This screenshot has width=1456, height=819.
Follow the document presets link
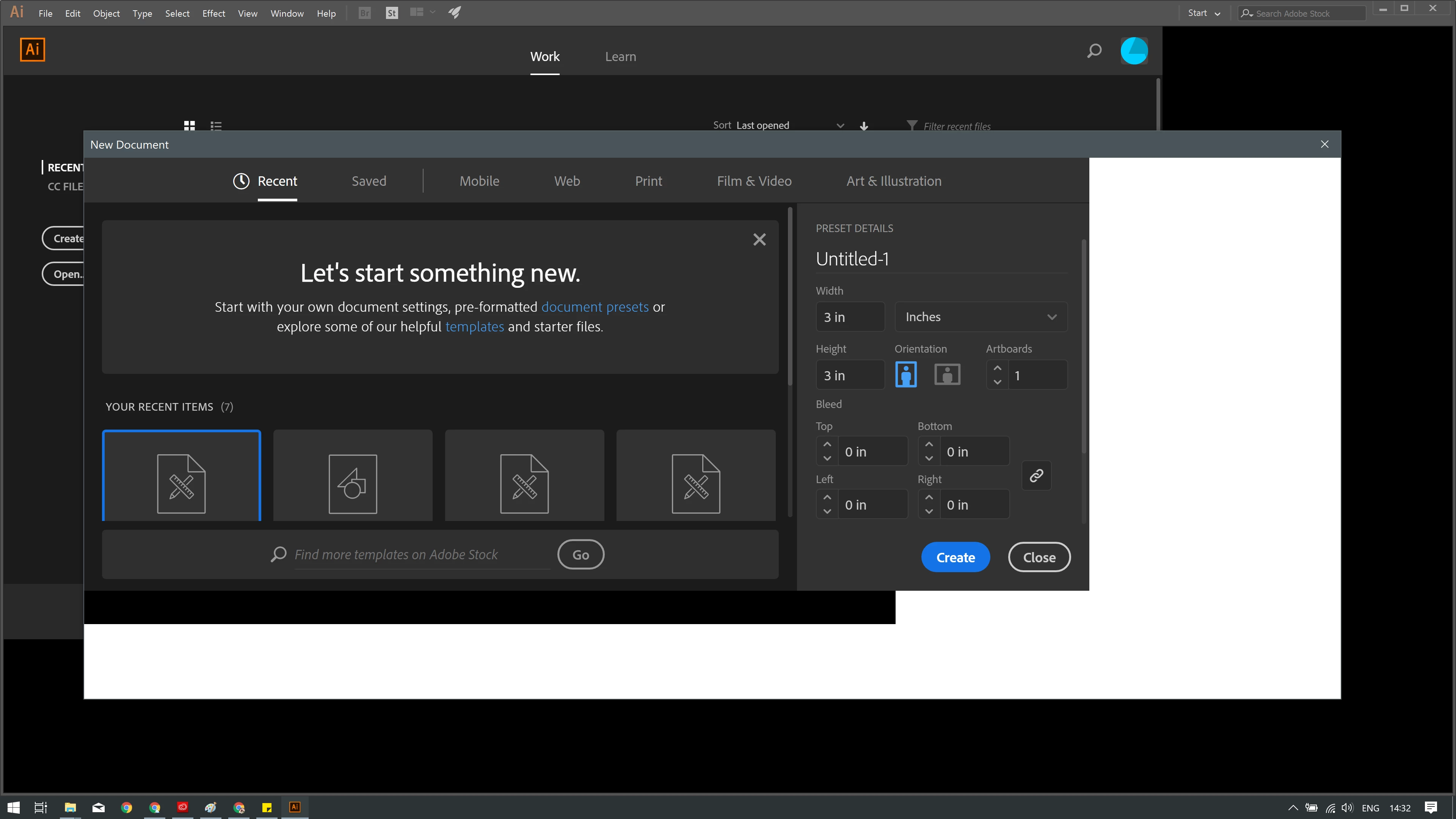(x=595, y=307)
